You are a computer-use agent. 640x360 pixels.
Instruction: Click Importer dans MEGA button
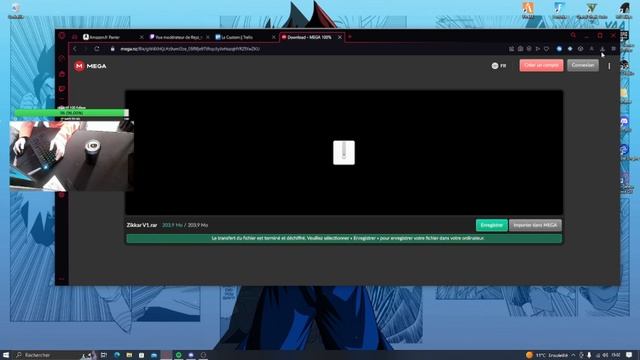point(535,225)
